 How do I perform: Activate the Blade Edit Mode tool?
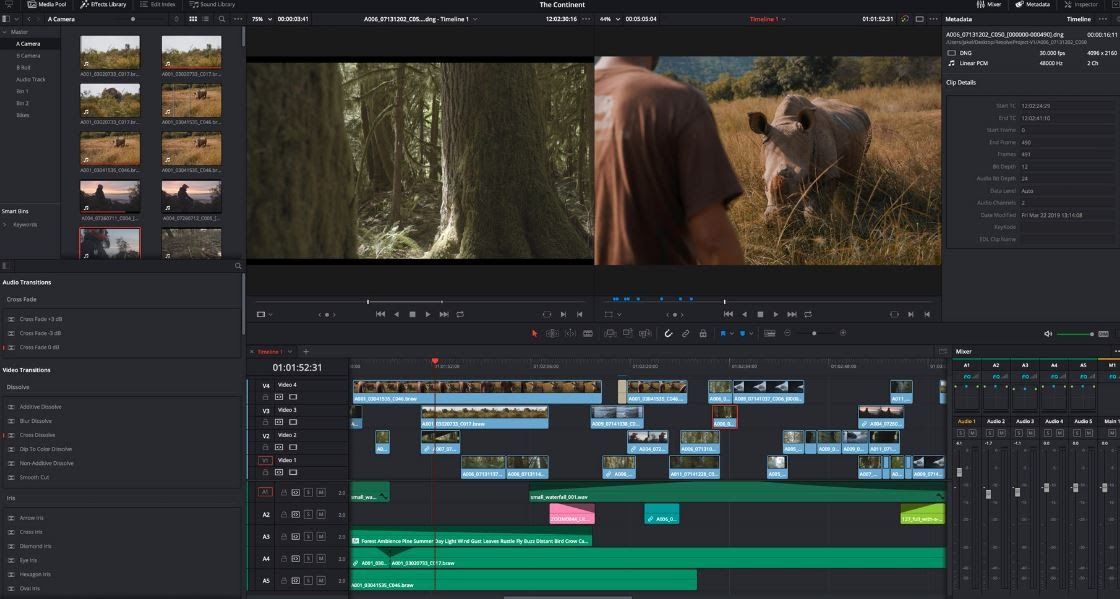click(587, 333)
